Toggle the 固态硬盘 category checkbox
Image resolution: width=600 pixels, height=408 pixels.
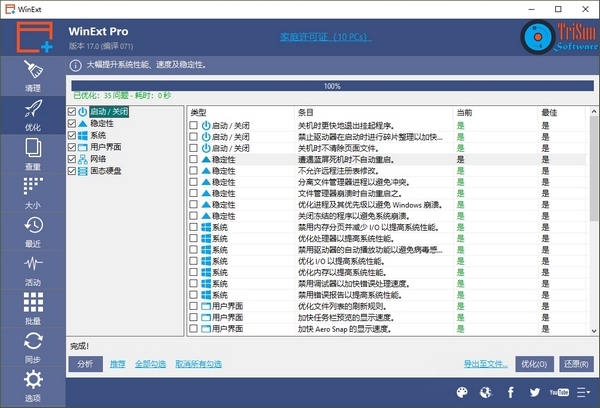pos(72,171)
